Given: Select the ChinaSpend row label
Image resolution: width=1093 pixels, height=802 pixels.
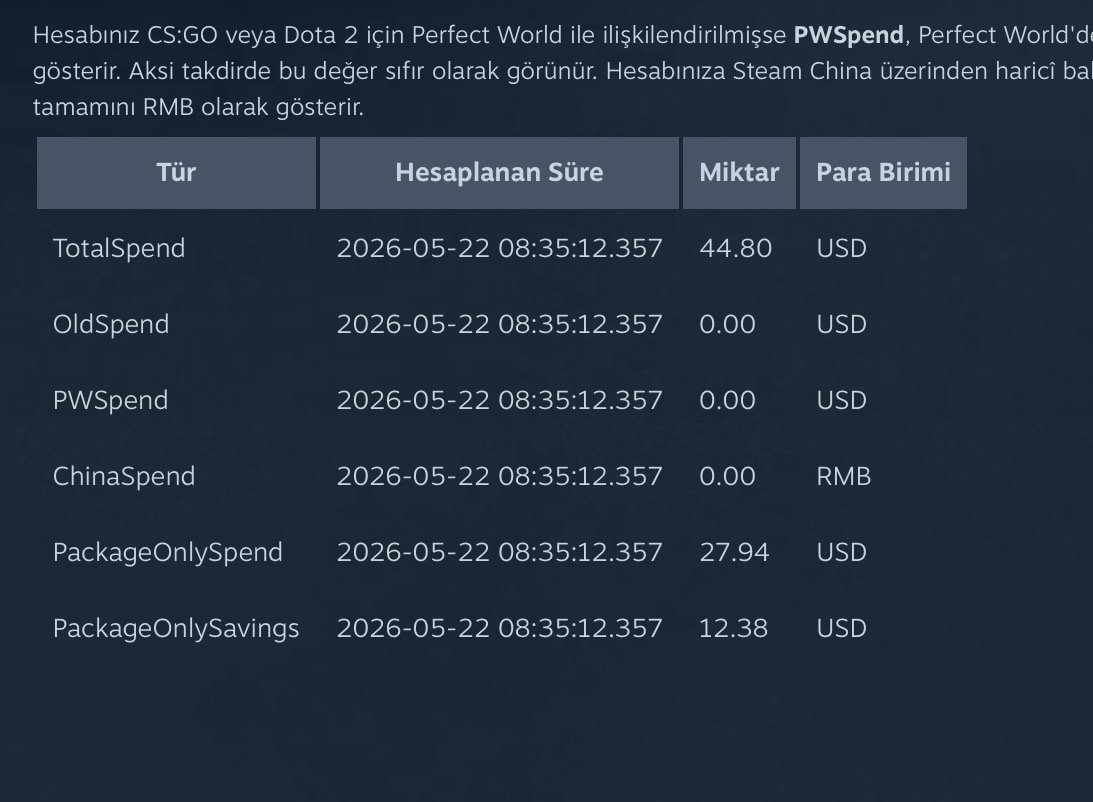Looking at the screenshot, I should (124, 477).
